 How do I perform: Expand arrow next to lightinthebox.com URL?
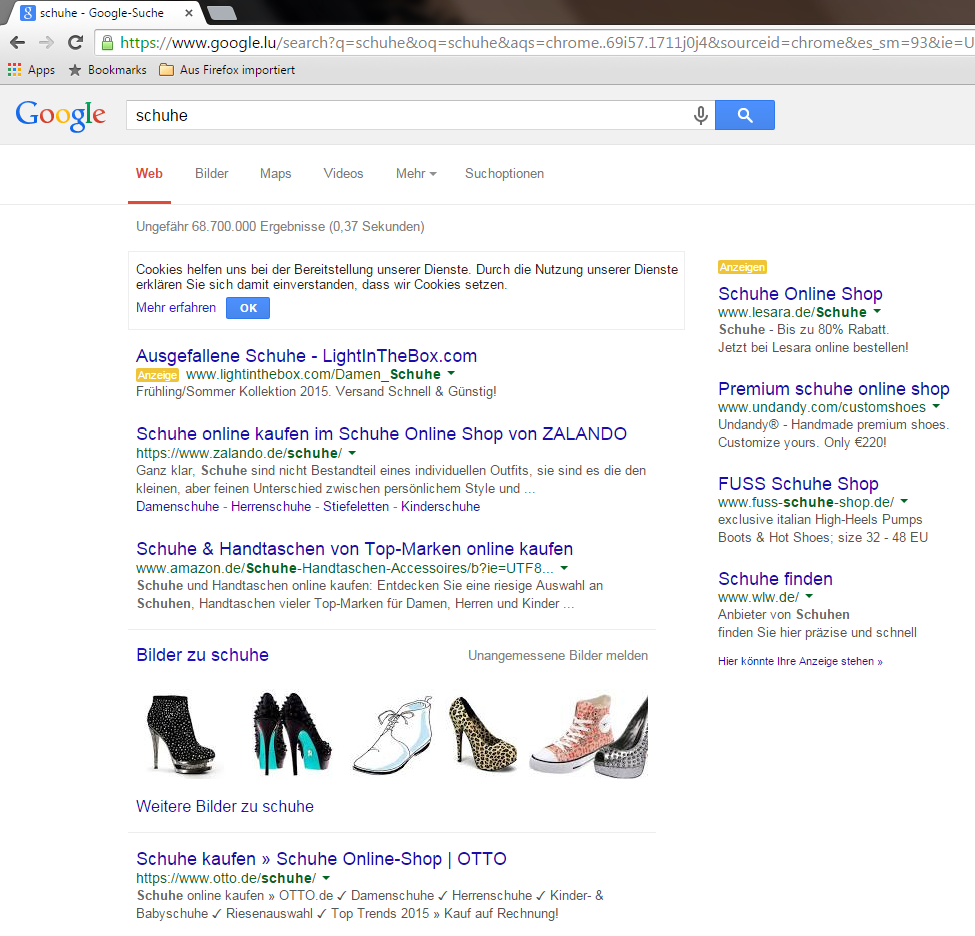451,374
